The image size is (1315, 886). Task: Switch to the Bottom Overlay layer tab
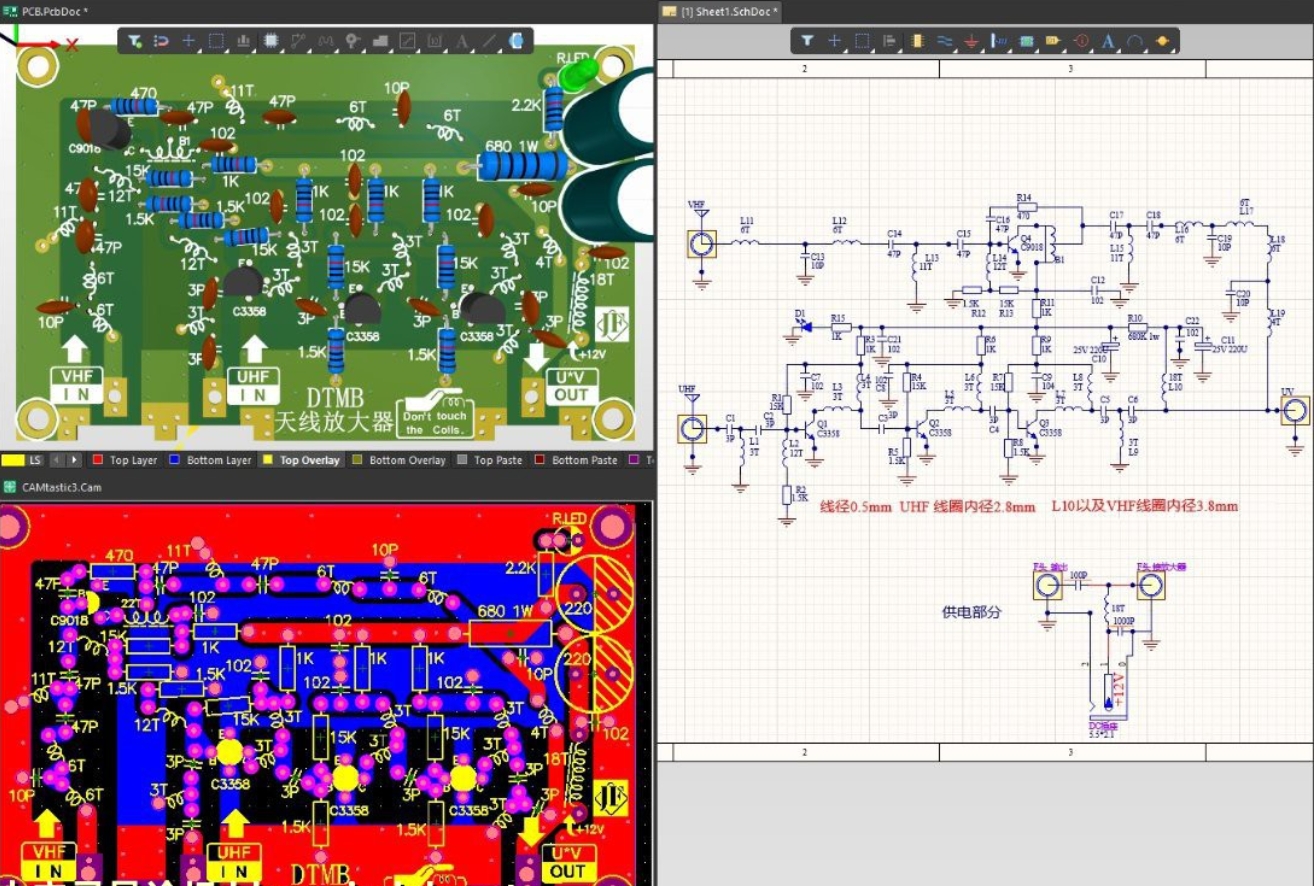(406, 460)
